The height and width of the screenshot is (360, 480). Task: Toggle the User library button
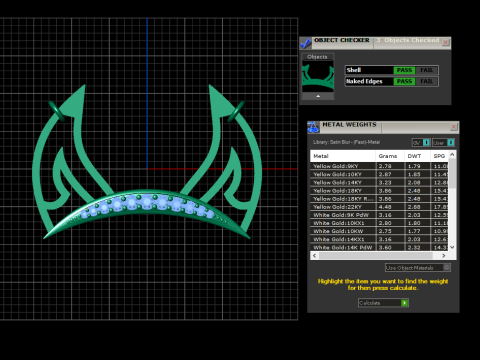pos(443,143)
